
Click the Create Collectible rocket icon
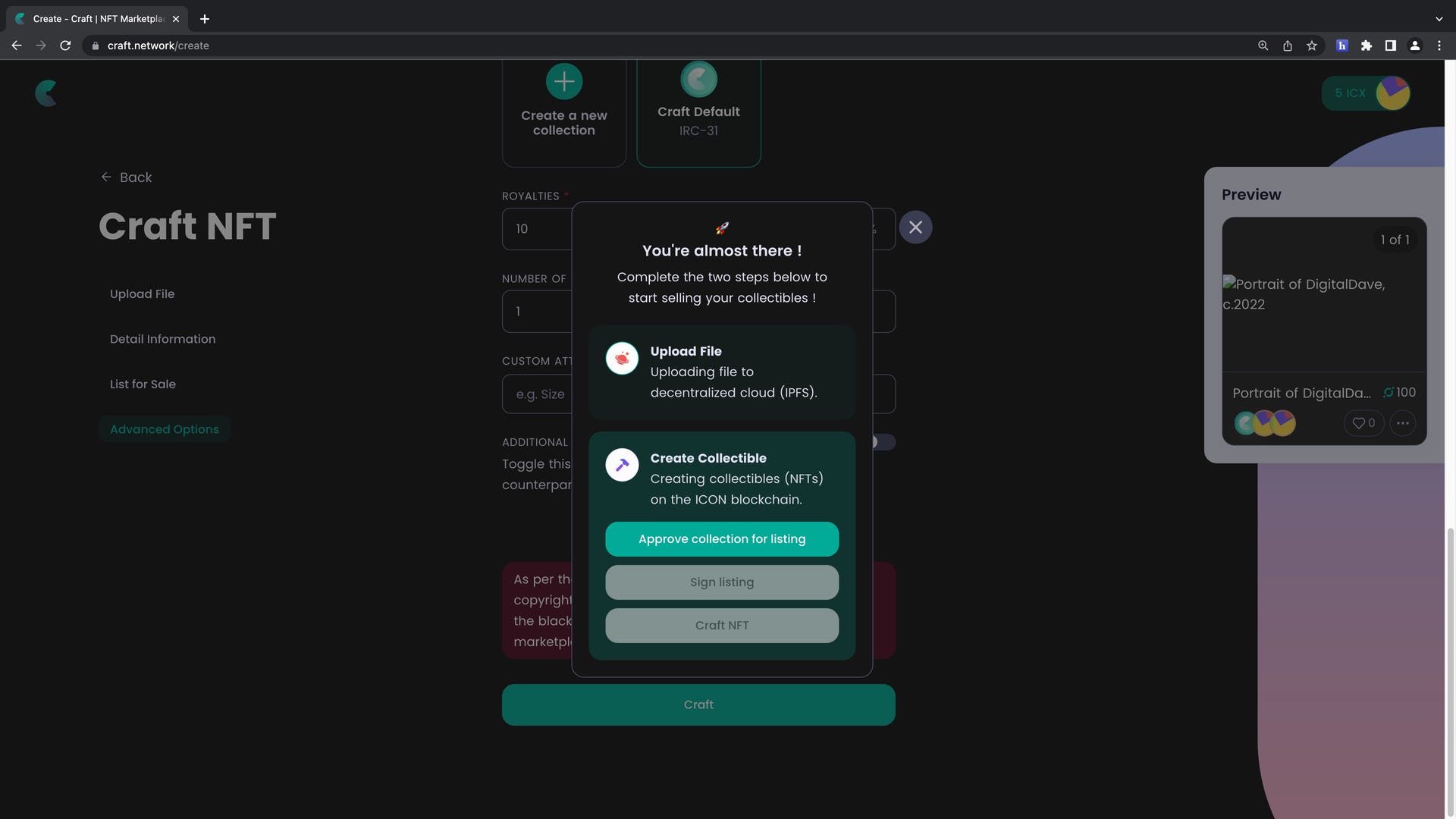coord(622,464)
